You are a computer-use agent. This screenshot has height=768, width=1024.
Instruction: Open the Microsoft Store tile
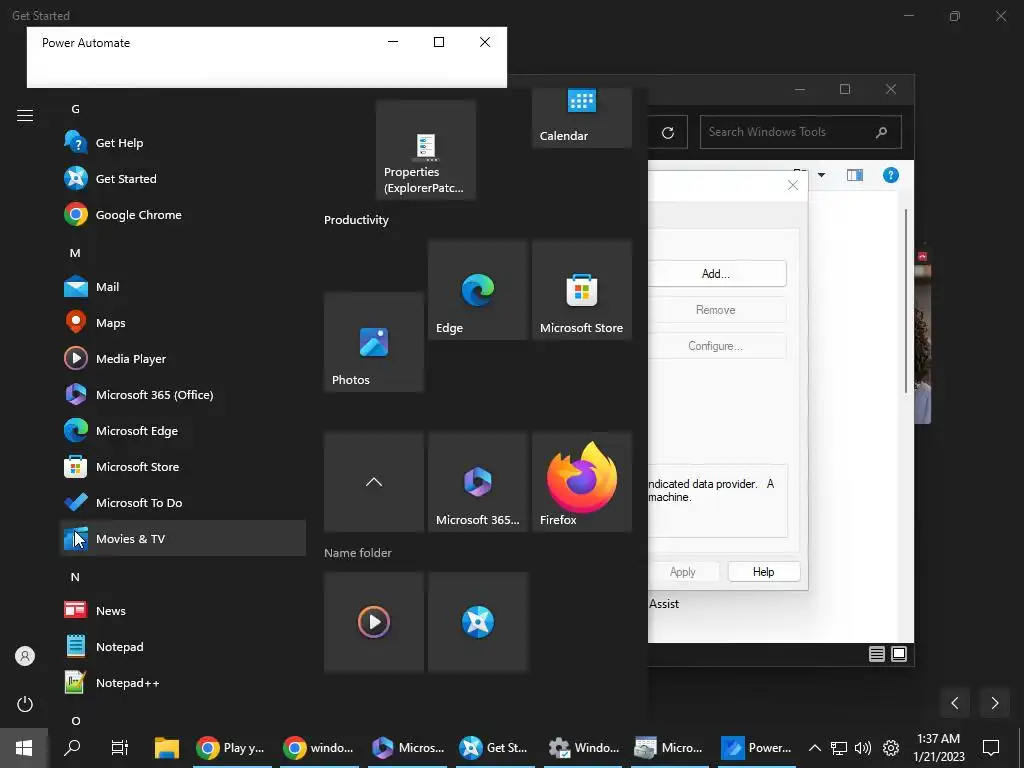click(x=582, y=290)
